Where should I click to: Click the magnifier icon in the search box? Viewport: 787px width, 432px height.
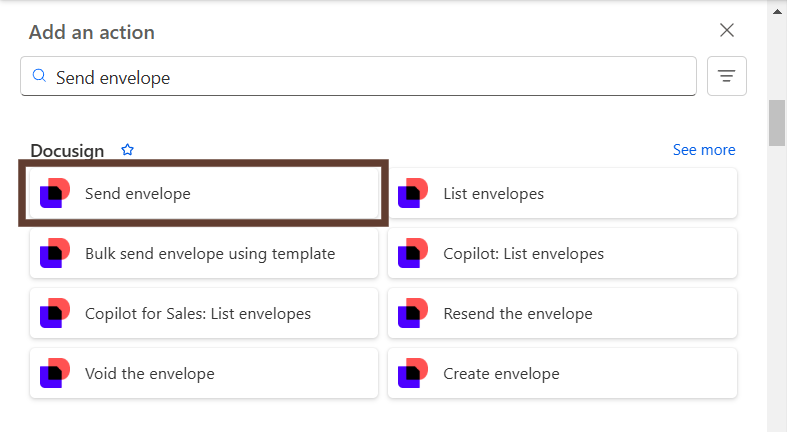tap(39, 76)
